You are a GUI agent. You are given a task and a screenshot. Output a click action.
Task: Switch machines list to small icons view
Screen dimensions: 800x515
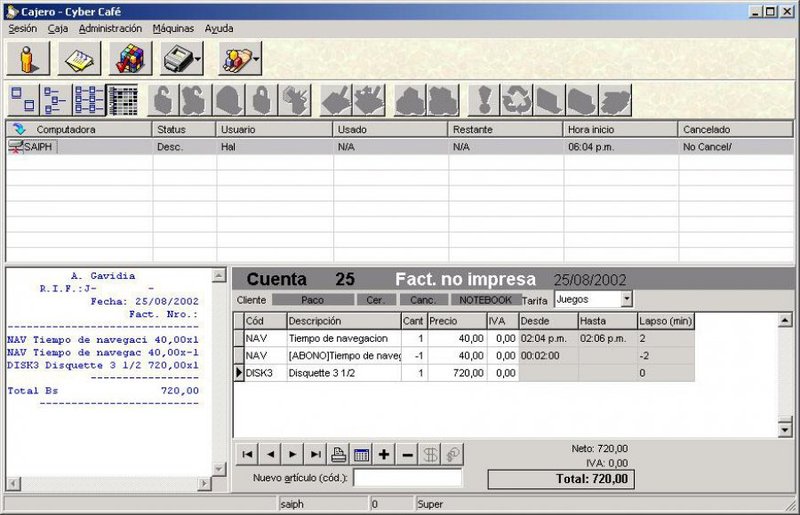click(x=55, y=100)
